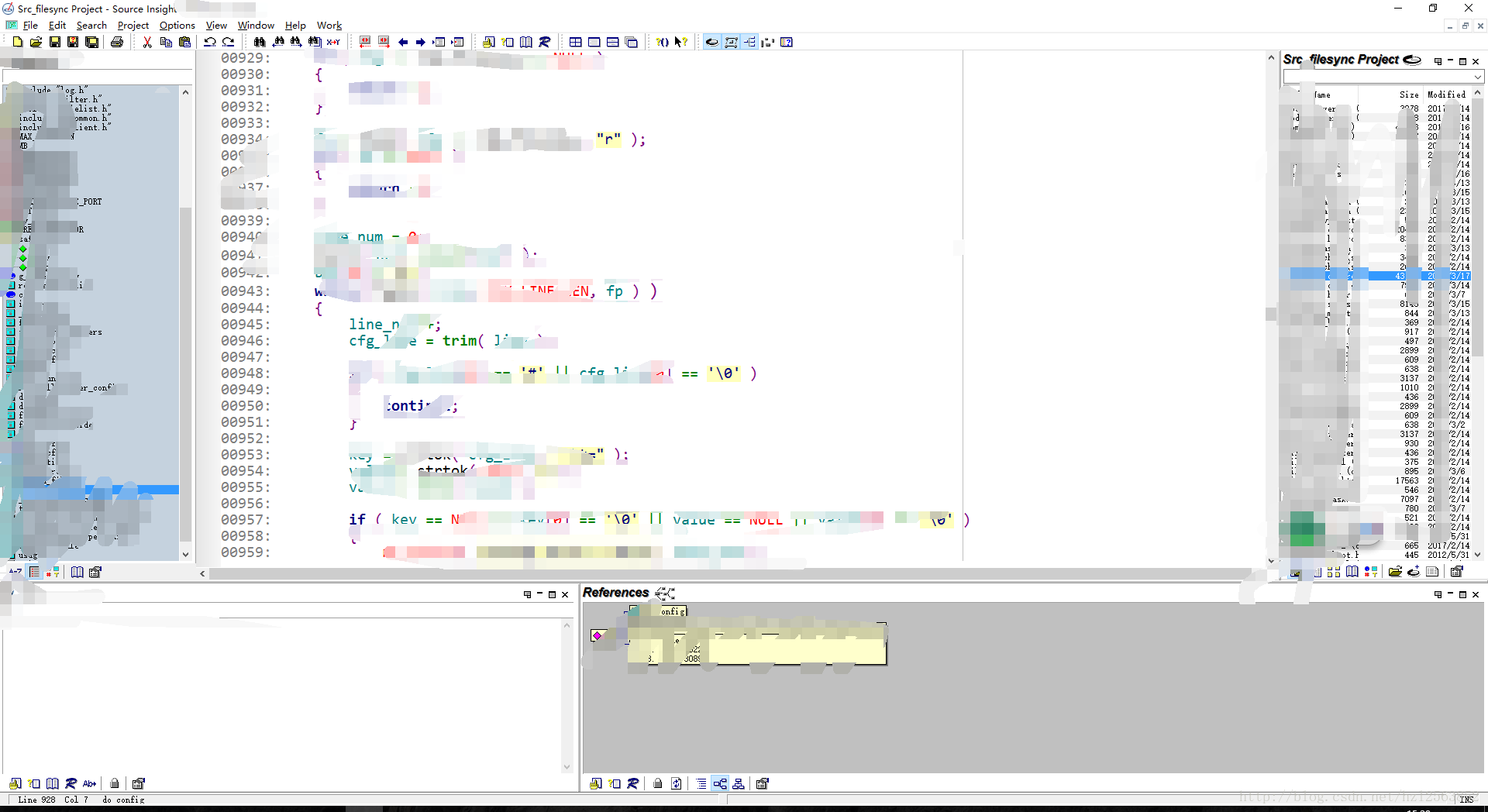Lock the Context window with padlock
1488x812 pixels.
point(115,783)
